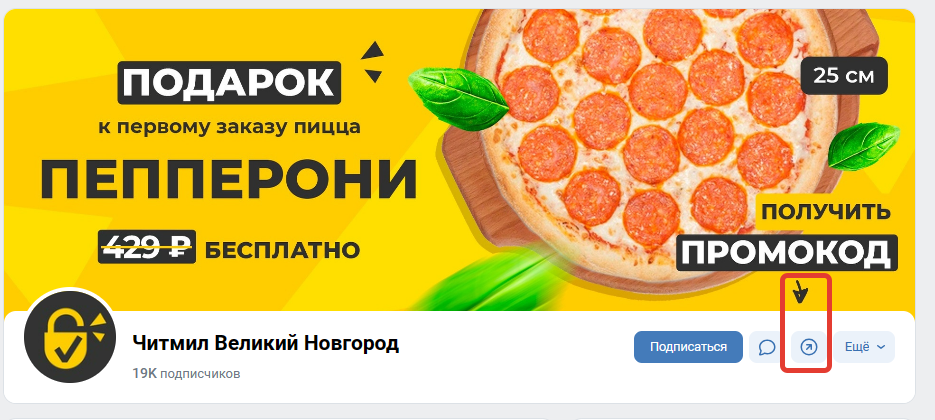Click the к первому заказу пицца text

tap(229, 127)
